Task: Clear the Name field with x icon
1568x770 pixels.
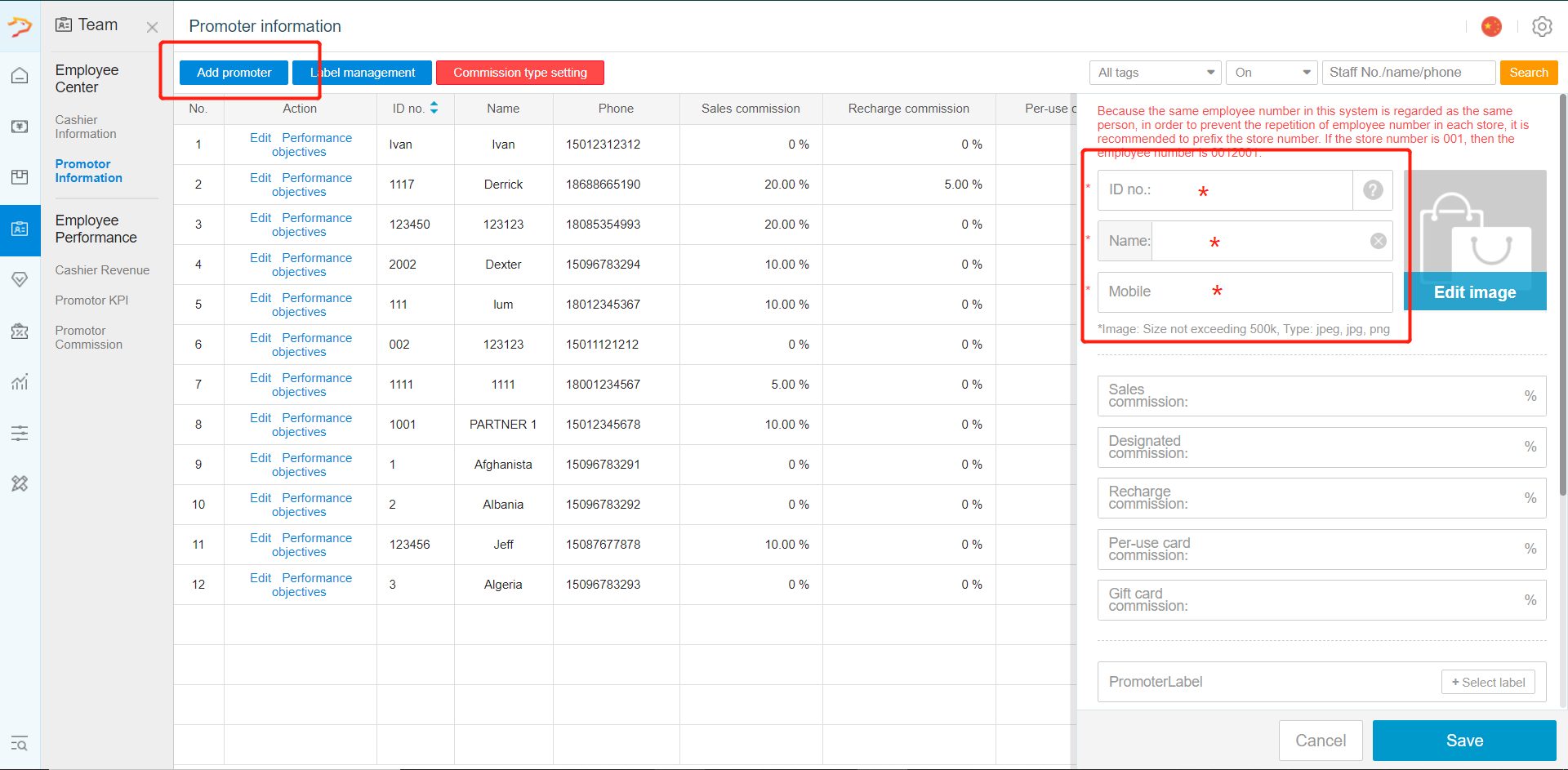Action: 1378,241
